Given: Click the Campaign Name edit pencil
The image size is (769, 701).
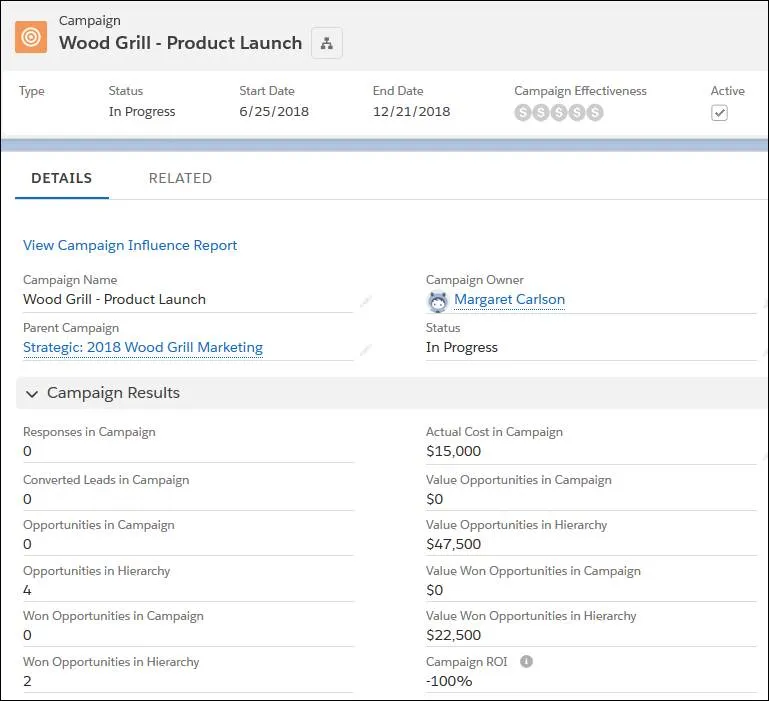Looking at the screenshot, I should (x=366, y=301).
